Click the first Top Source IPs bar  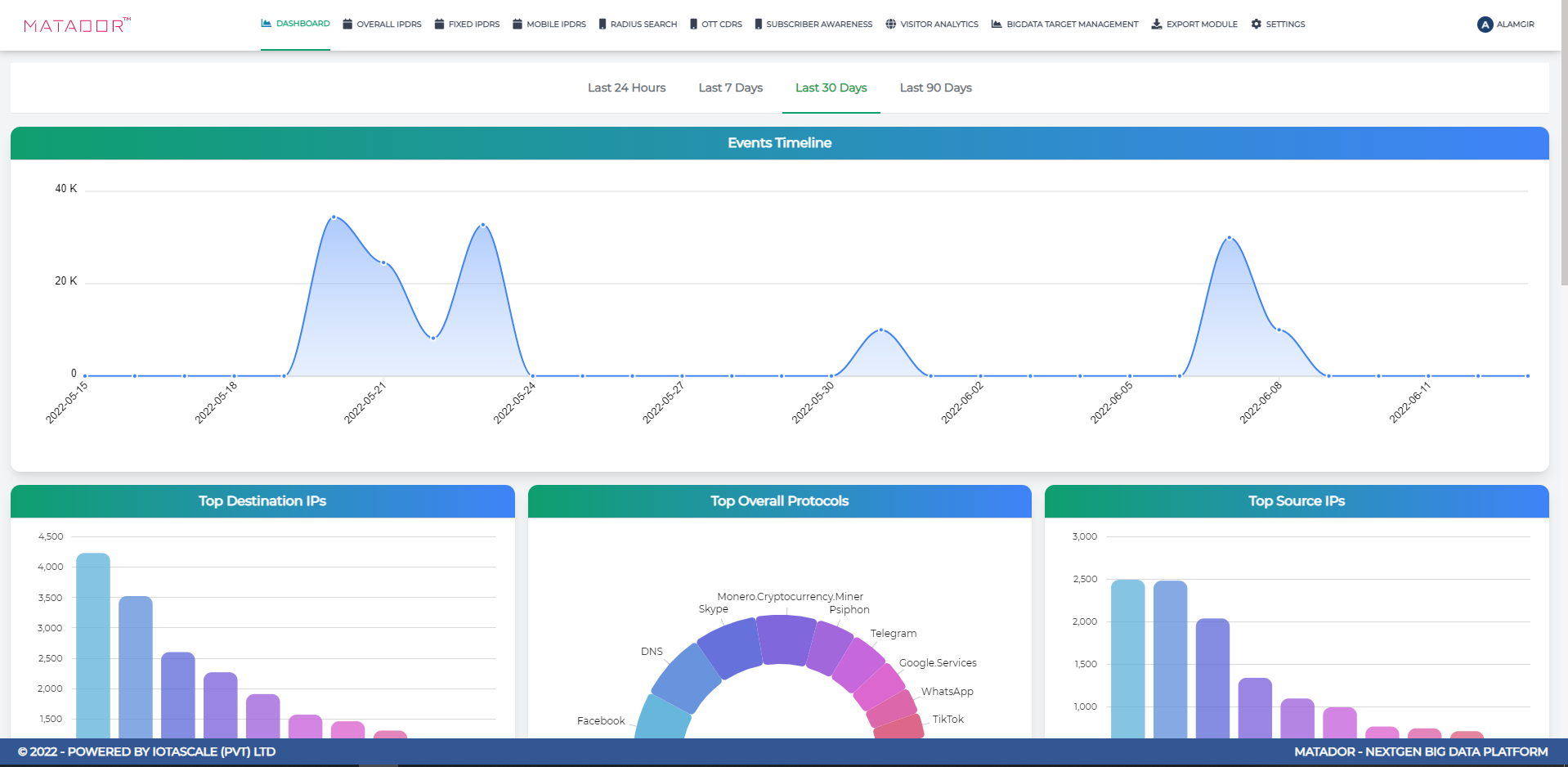pyautogui.click(x=1127, y=658)
